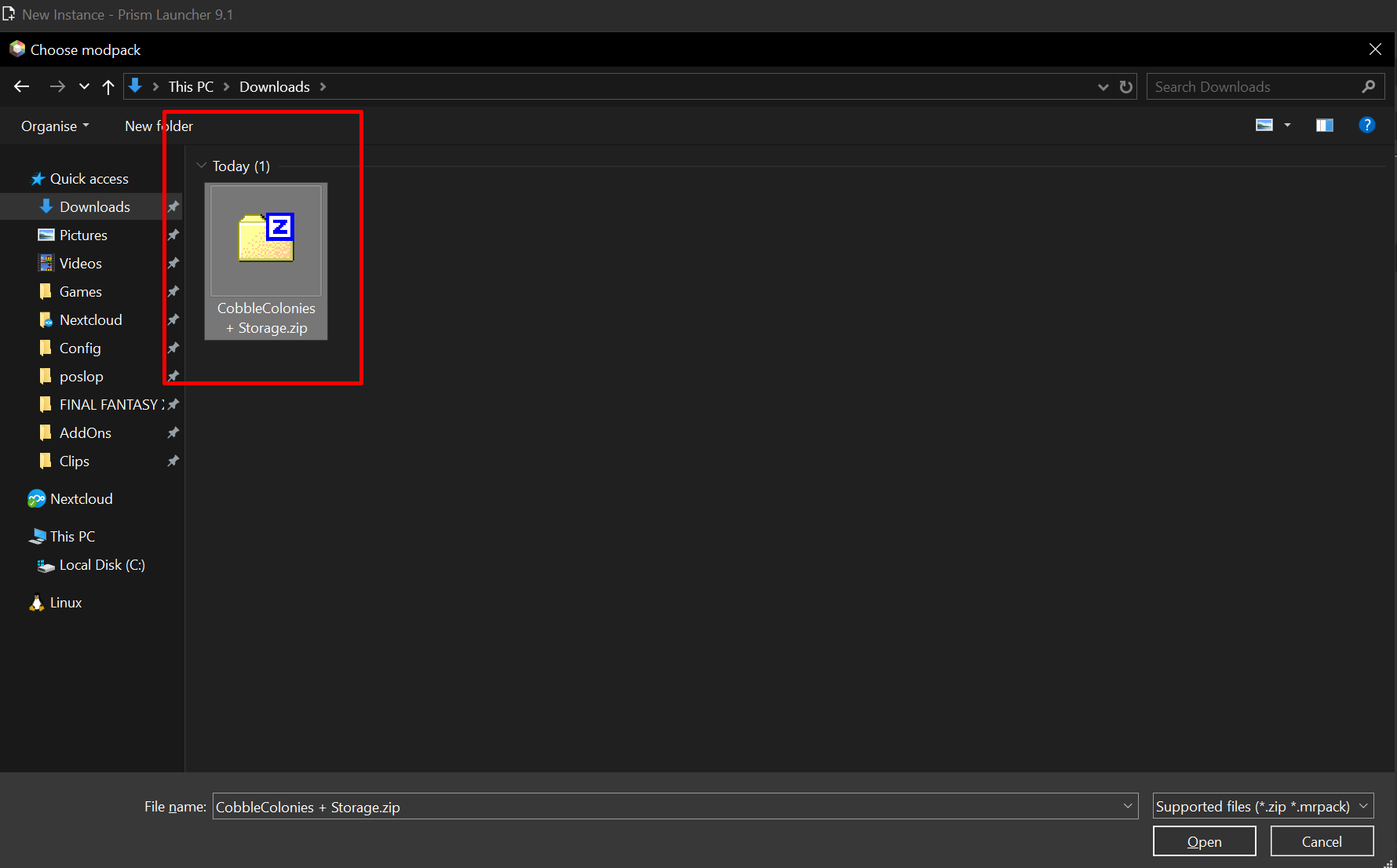Open the Help question mark icon

1366,126
